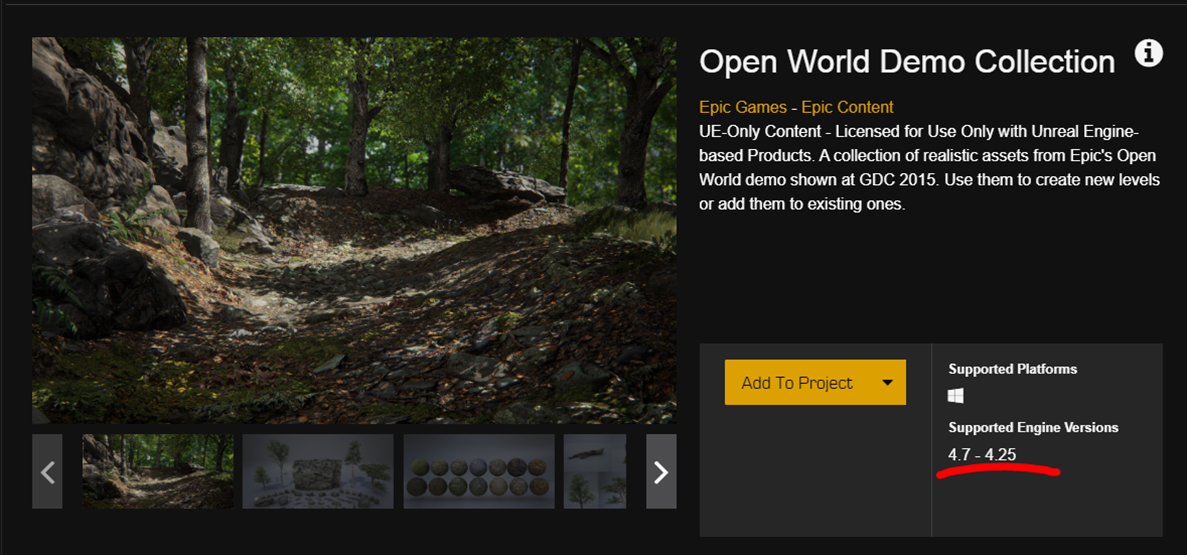The height and width of the screenshot is (555, 1187).
Task: Show next thumbnails with right arrow
Action: 661,472
